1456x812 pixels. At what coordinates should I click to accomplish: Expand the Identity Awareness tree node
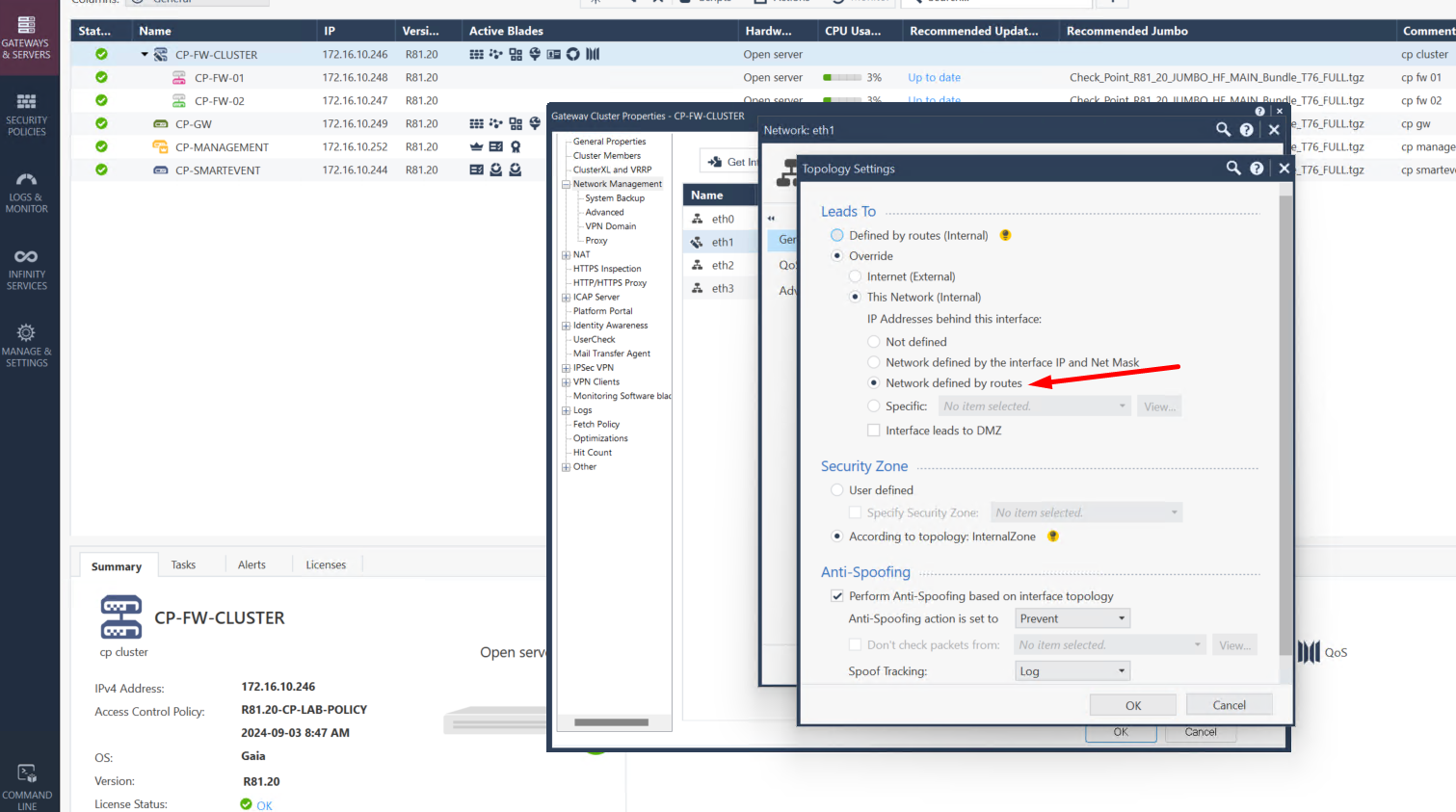tap(566, 326)
